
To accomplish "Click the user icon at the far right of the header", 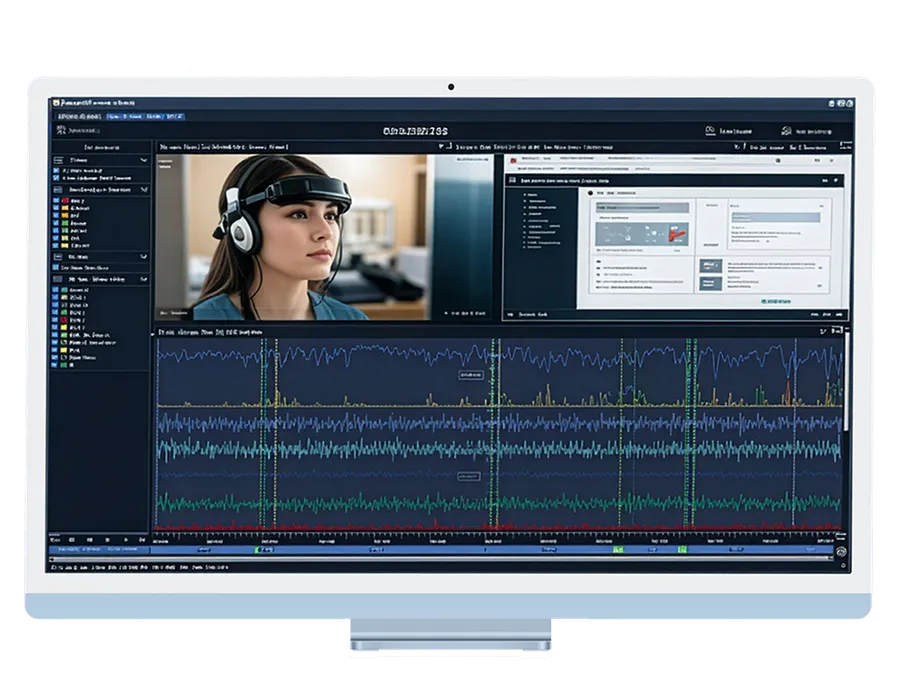I will pyautogui.click(x=787, y=130).
